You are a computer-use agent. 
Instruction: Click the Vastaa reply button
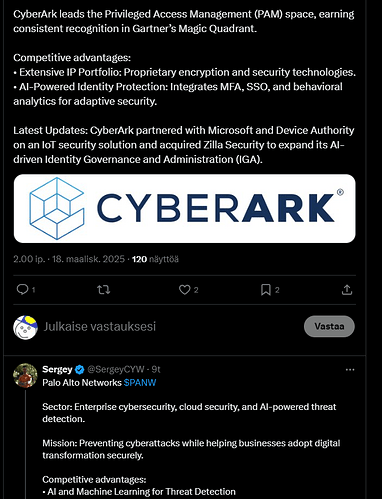click(329, 326)
